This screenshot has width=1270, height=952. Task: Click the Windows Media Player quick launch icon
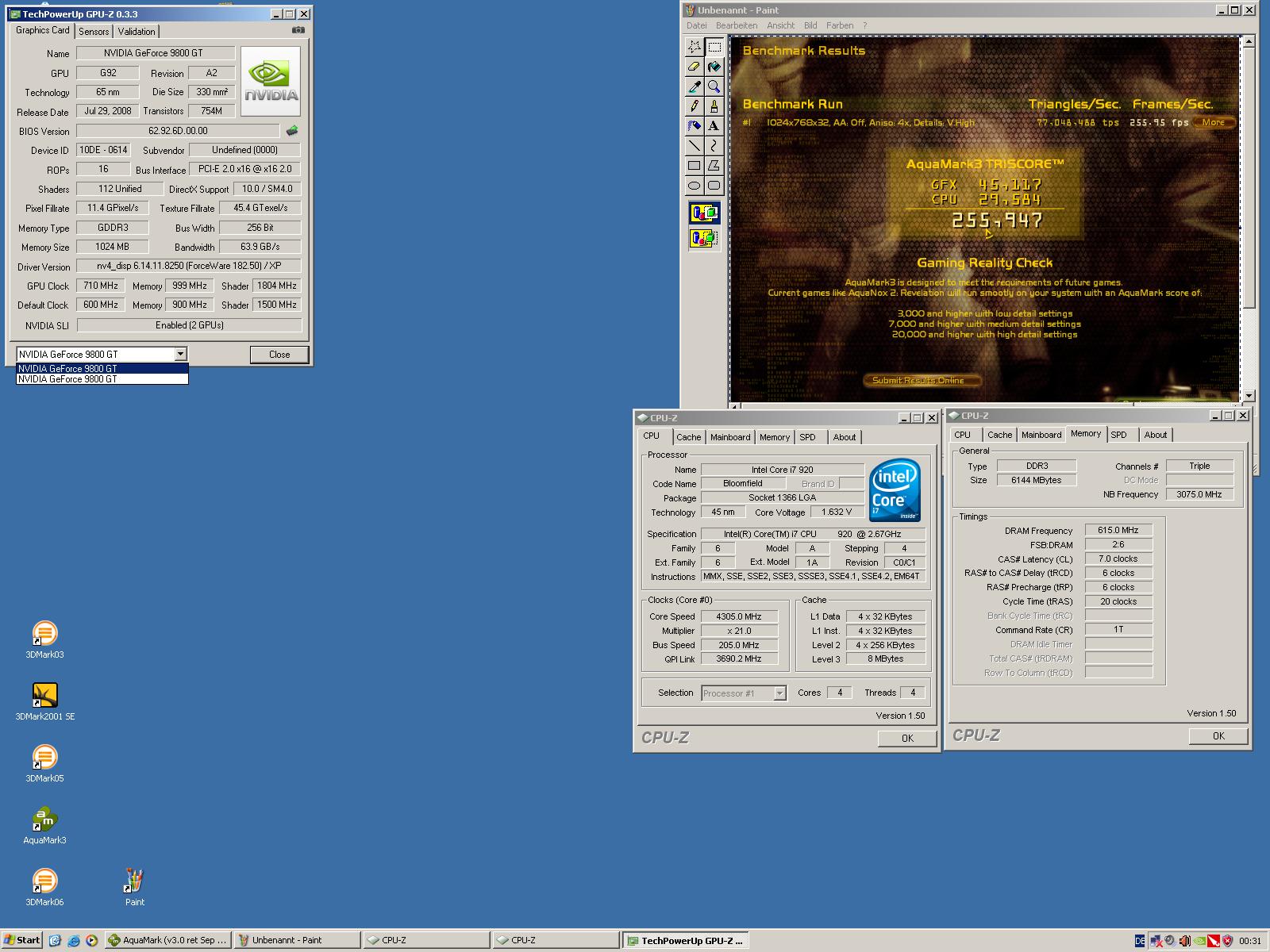tap(91, 940)
